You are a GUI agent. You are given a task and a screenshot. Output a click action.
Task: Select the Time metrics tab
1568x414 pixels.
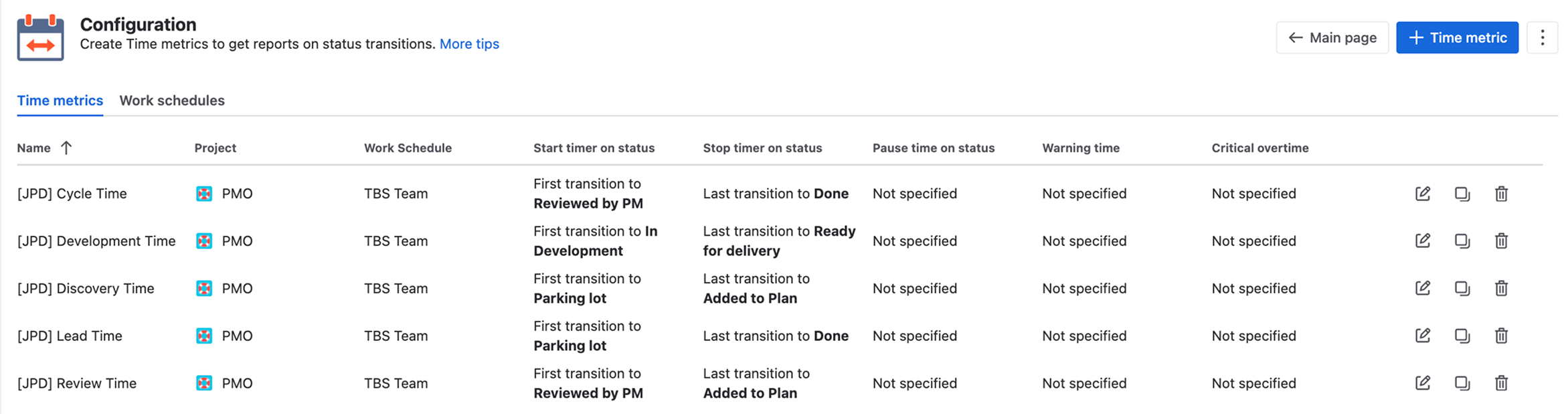pos(60,100)
